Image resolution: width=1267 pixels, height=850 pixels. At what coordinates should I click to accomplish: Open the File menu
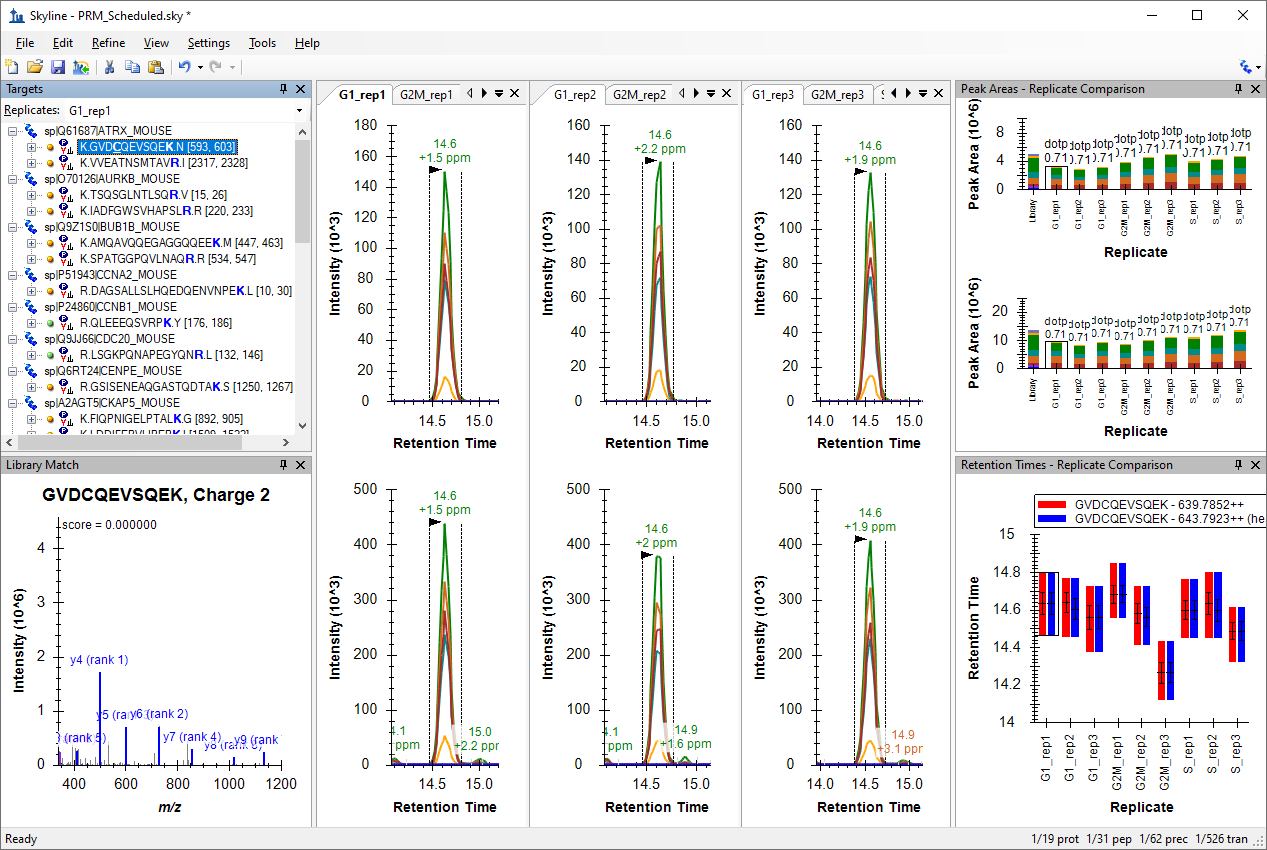[x=25, y=43]
